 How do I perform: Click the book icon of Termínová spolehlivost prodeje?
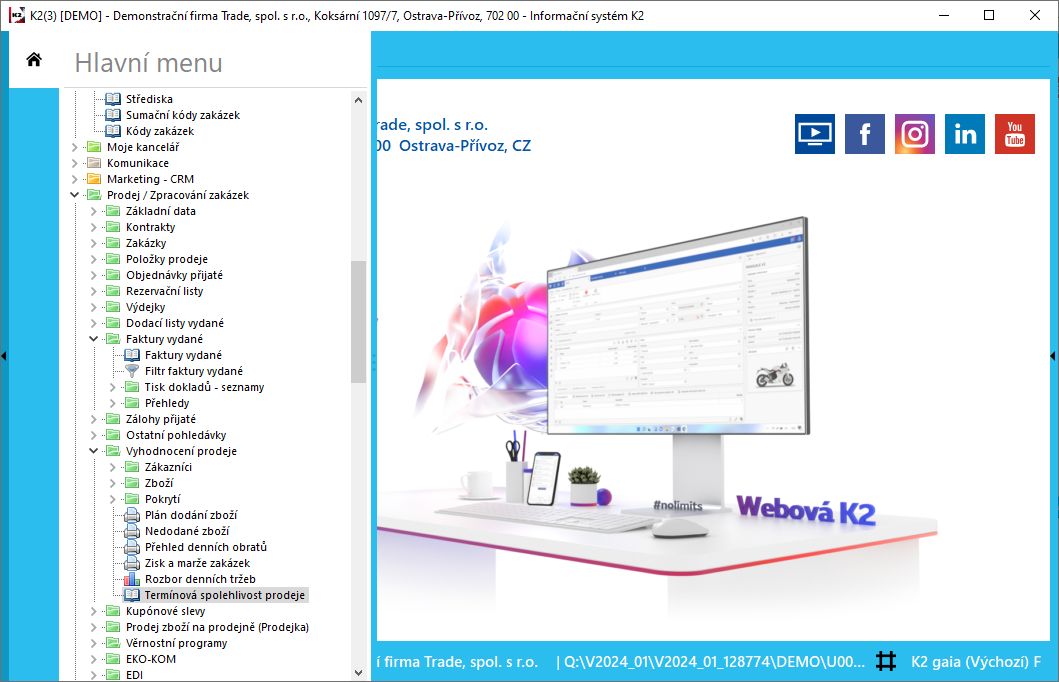pos(132,596)
